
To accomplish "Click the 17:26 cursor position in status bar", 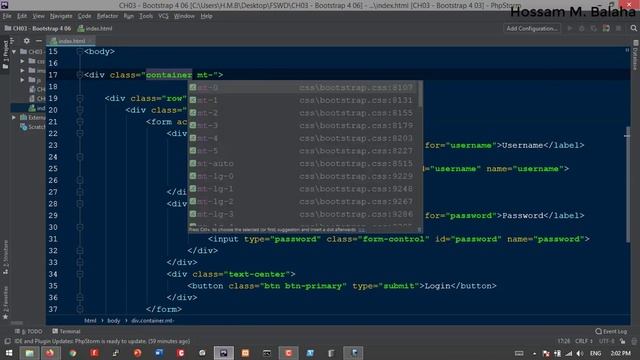I will [564, 341].
